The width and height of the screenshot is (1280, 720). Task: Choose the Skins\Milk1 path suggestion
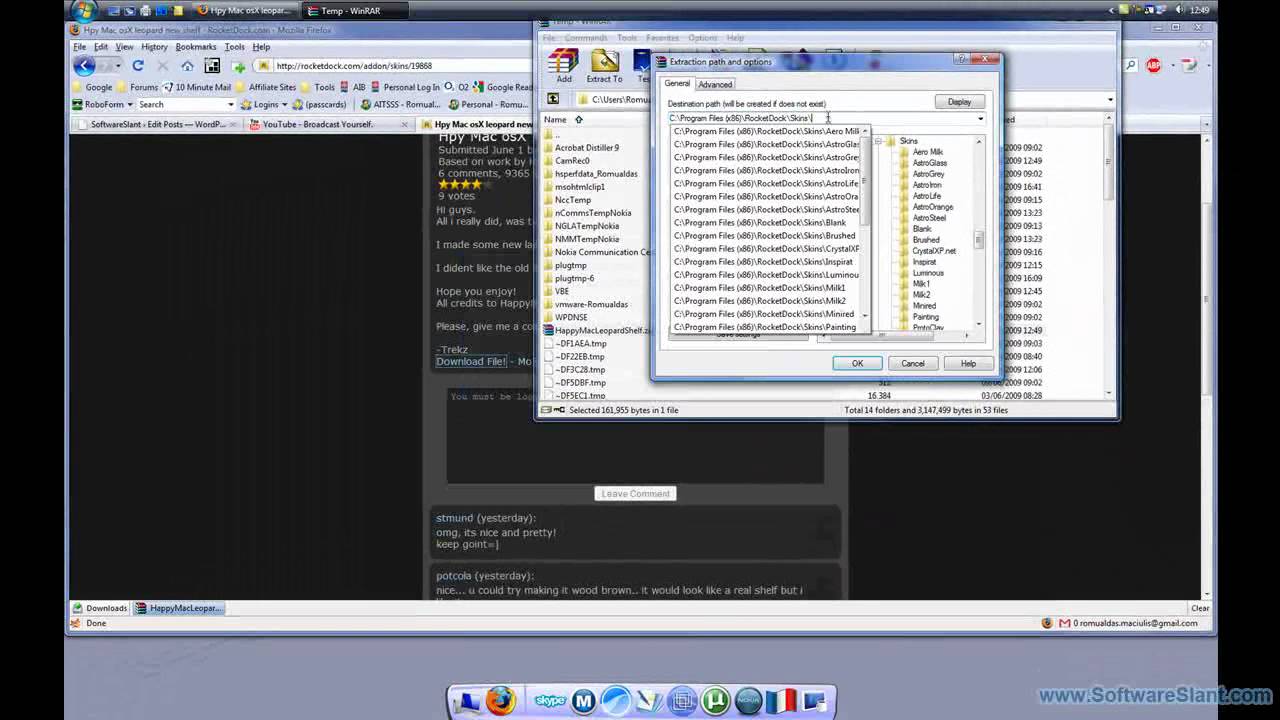click(x=766, y=287)
